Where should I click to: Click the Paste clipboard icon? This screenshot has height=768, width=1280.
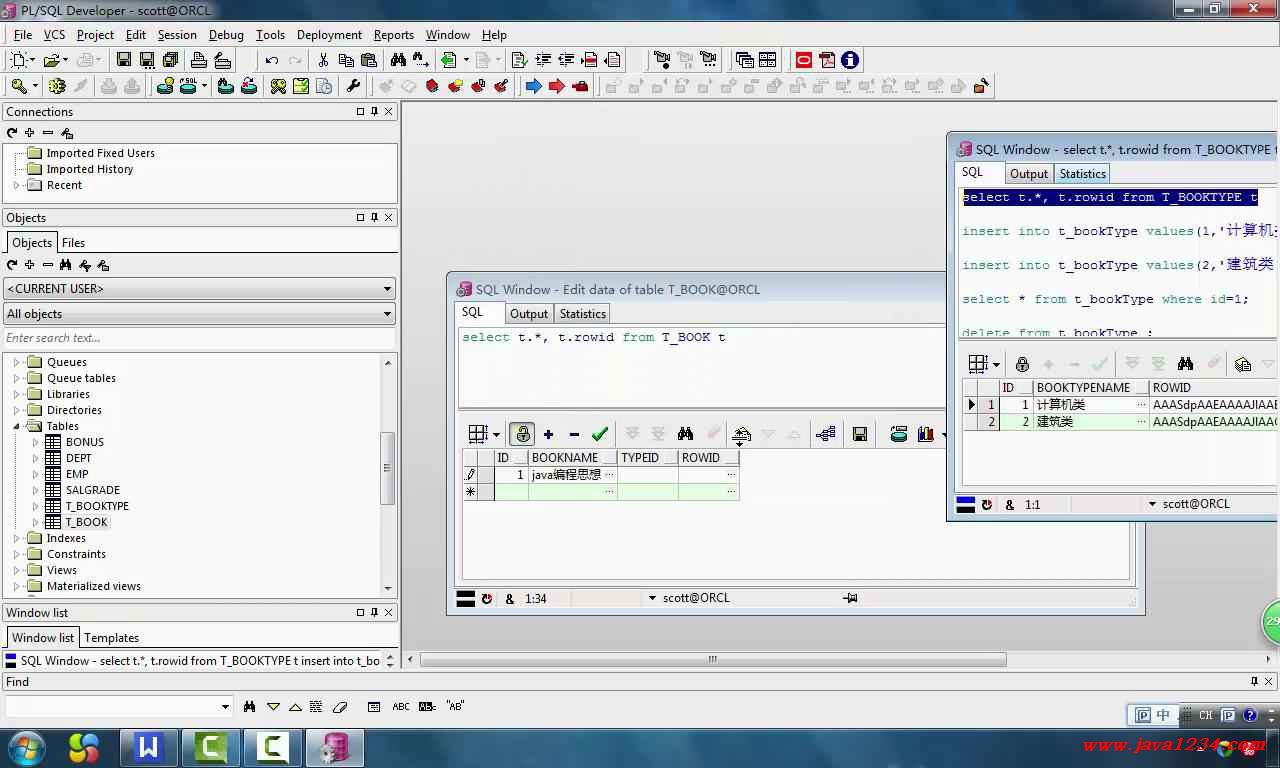[x=369, y=60]
